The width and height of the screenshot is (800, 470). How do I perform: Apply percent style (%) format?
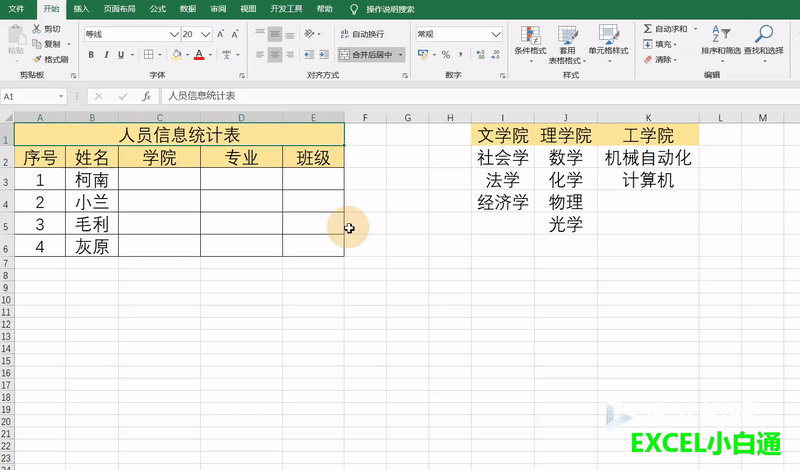point(446,54)
